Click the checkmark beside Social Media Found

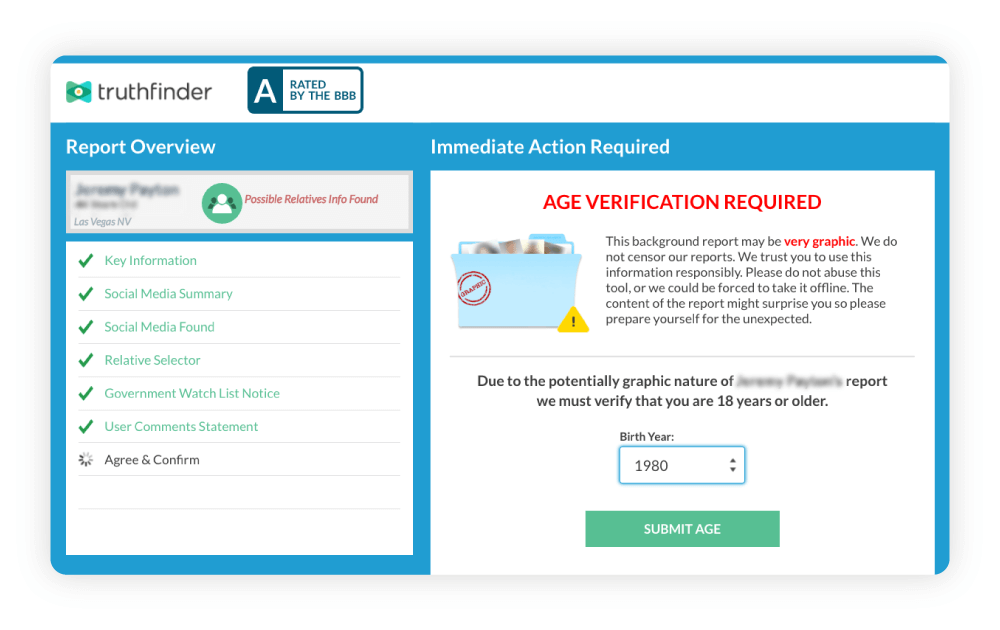pyautogui.click(x=86, y=326)
